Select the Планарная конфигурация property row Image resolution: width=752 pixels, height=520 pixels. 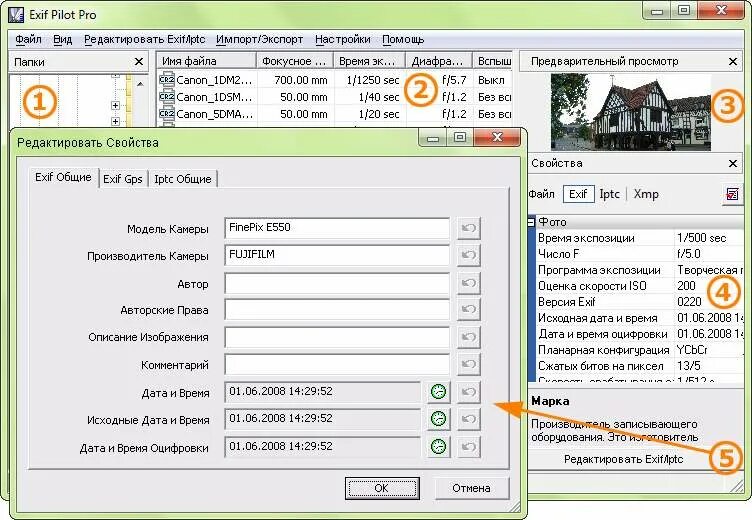(x=640, y=350)
